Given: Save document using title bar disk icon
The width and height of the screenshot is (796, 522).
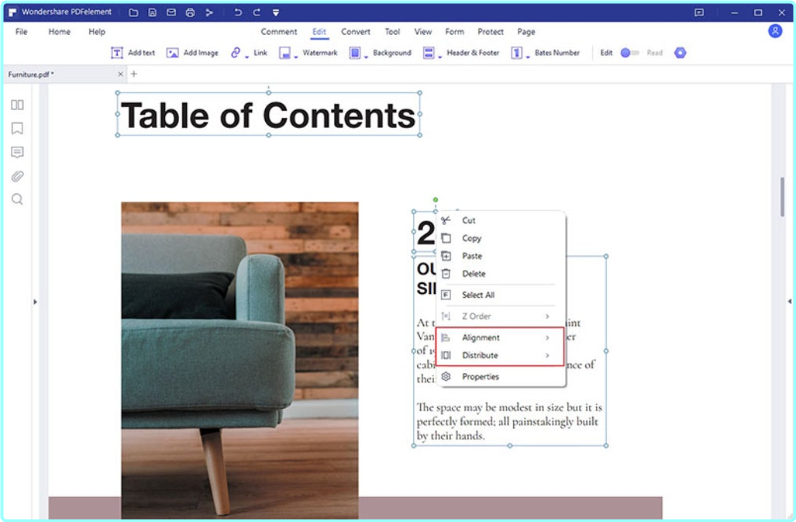Looking at the screenshot, I should (152, 12).
